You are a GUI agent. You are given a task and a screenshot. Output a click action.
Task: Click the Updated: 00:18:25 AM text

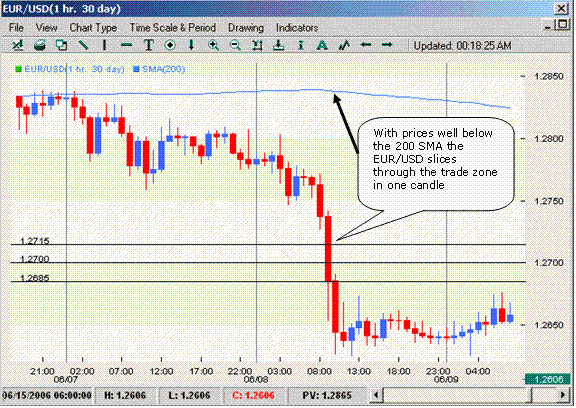[x=462, y=46]
